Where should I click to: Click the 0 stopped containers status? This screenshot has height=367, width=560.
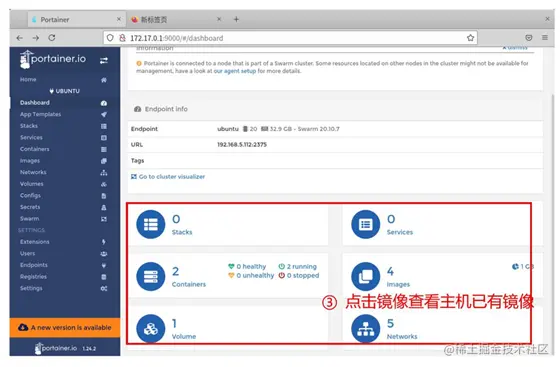tap(299, 276)
